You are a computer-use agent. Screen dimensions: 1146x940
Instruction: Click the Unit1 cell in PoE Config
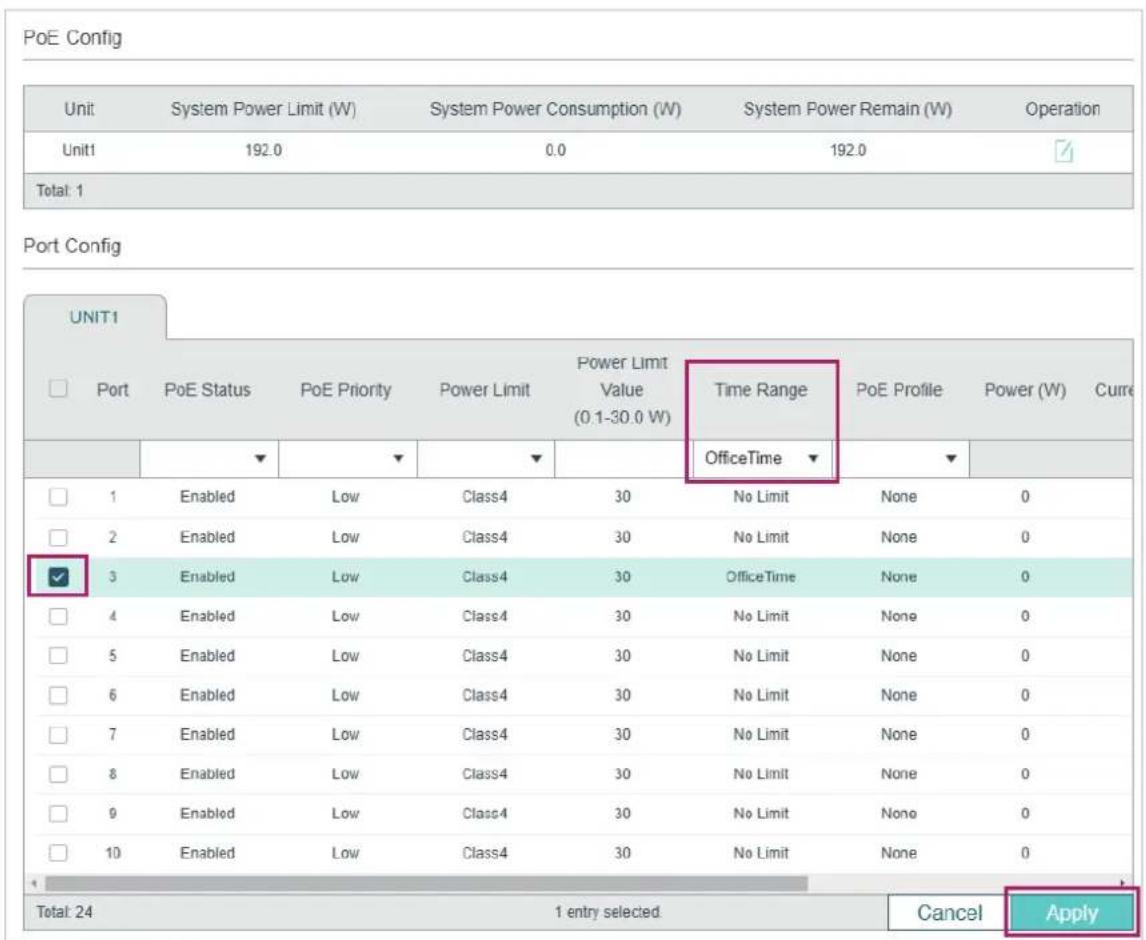click(78, 151)
